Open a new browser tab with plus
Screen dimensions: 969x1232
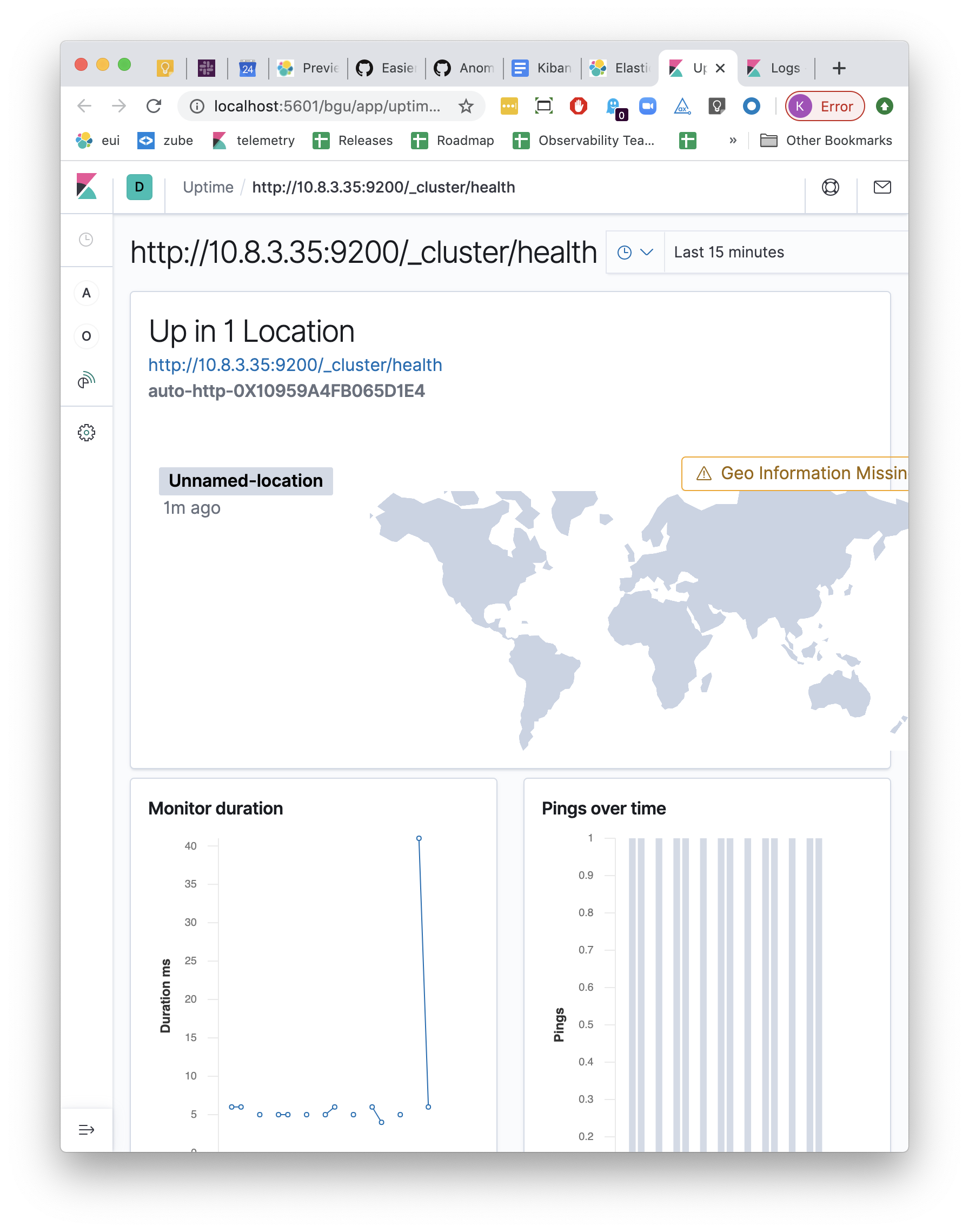click(839, 68)
